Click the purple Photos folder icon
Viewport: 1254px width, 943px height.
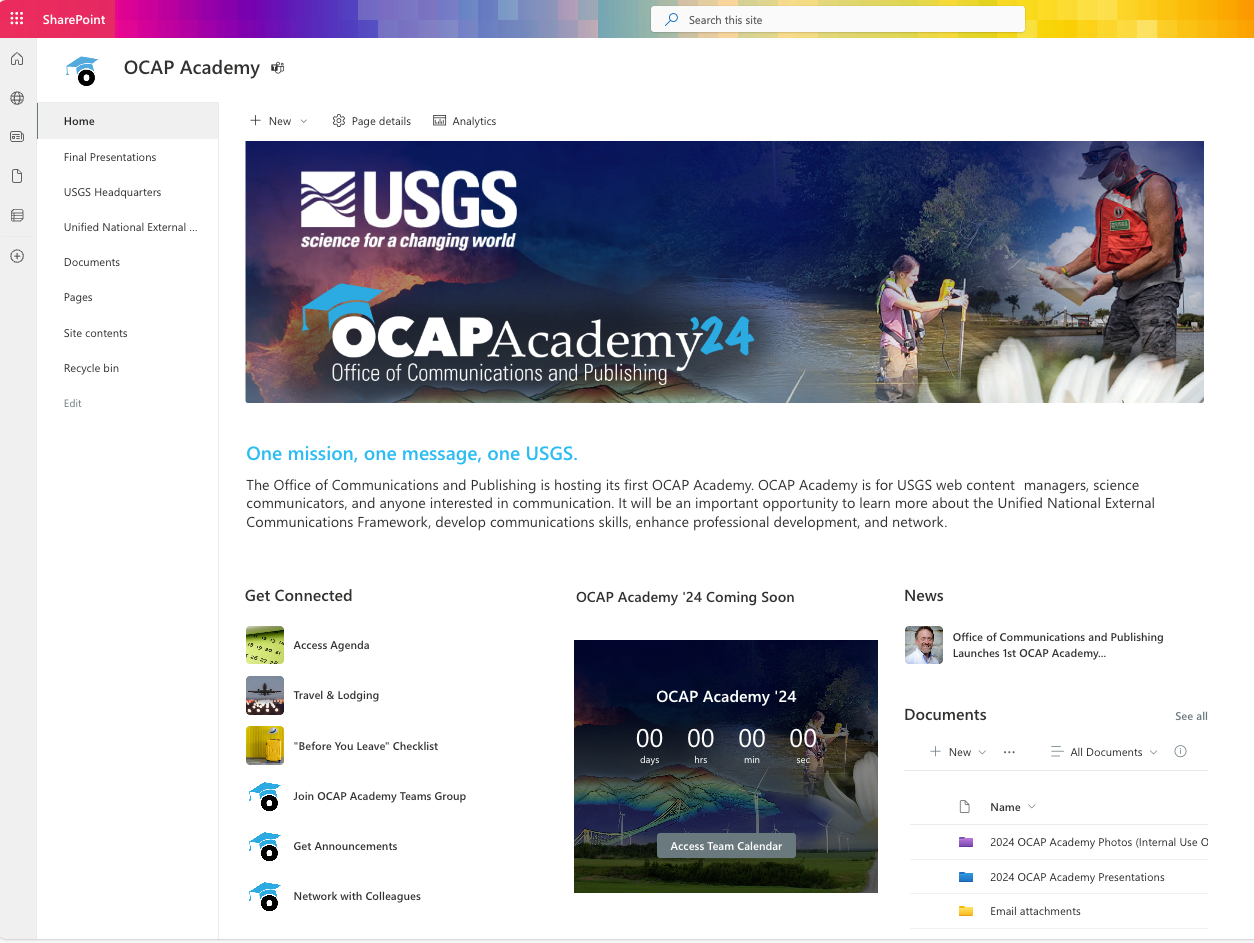click(x=966, y=842)
